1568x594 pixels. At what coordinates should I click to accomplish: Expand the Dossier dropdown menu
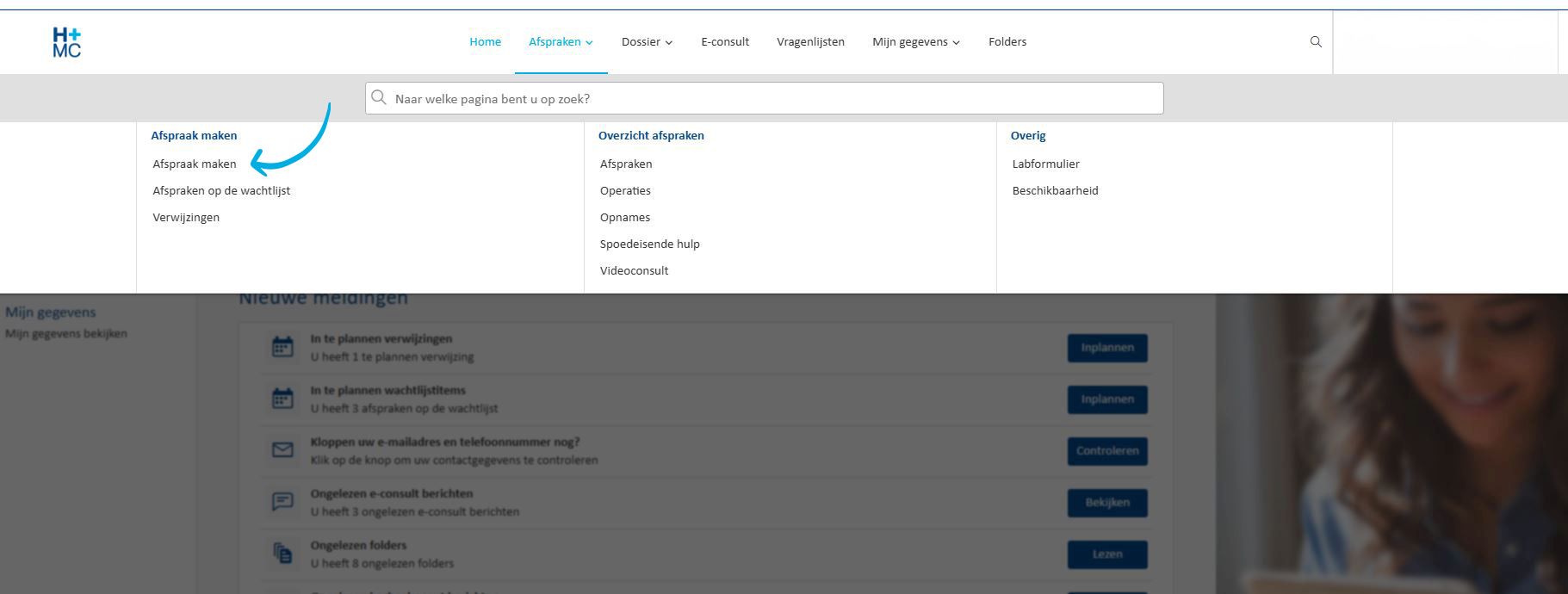pos(647,42)
